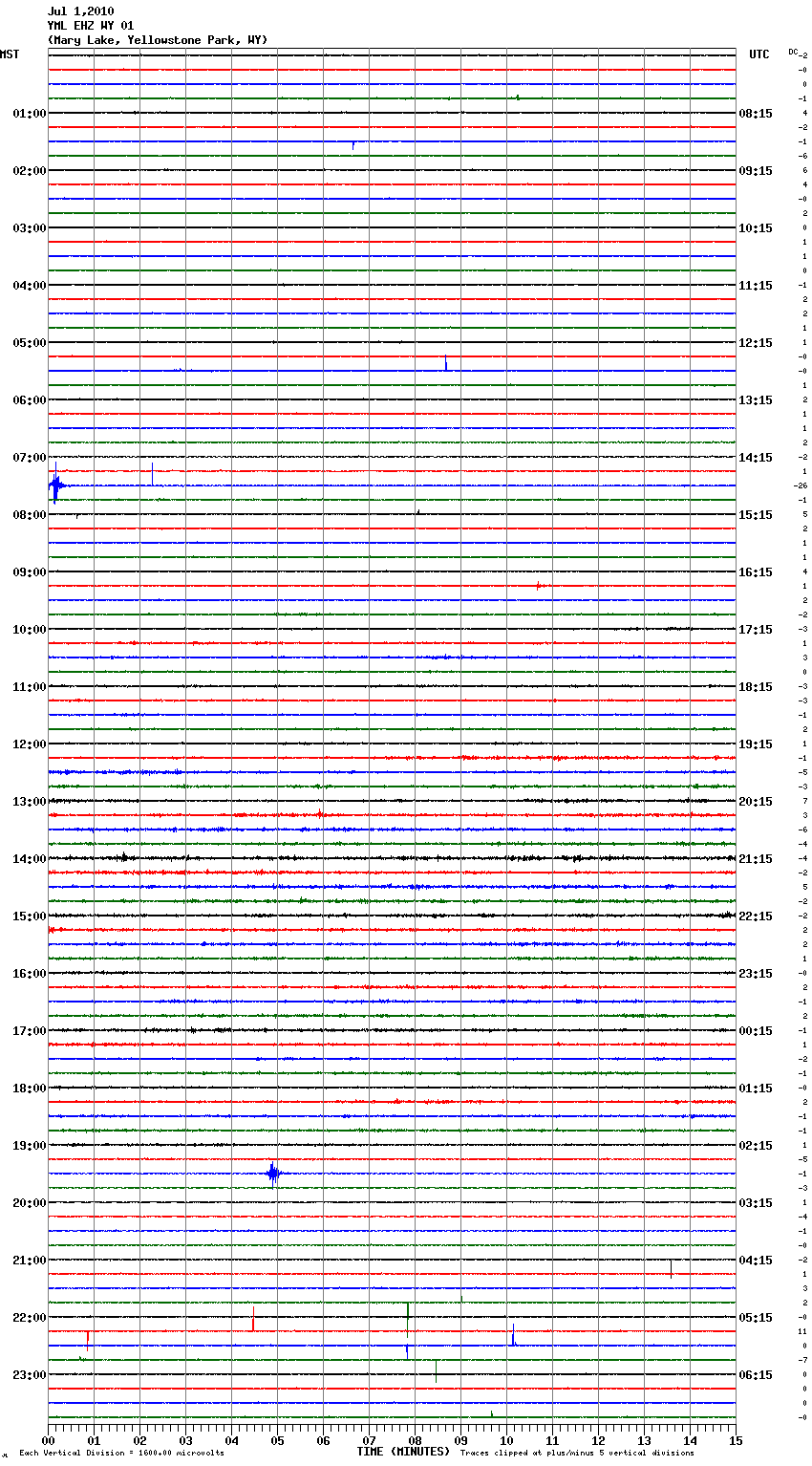Viewport: 812px width, 1466px height.
Task: Click the 02:15 UTC time label
Action: pos(756,1145)
